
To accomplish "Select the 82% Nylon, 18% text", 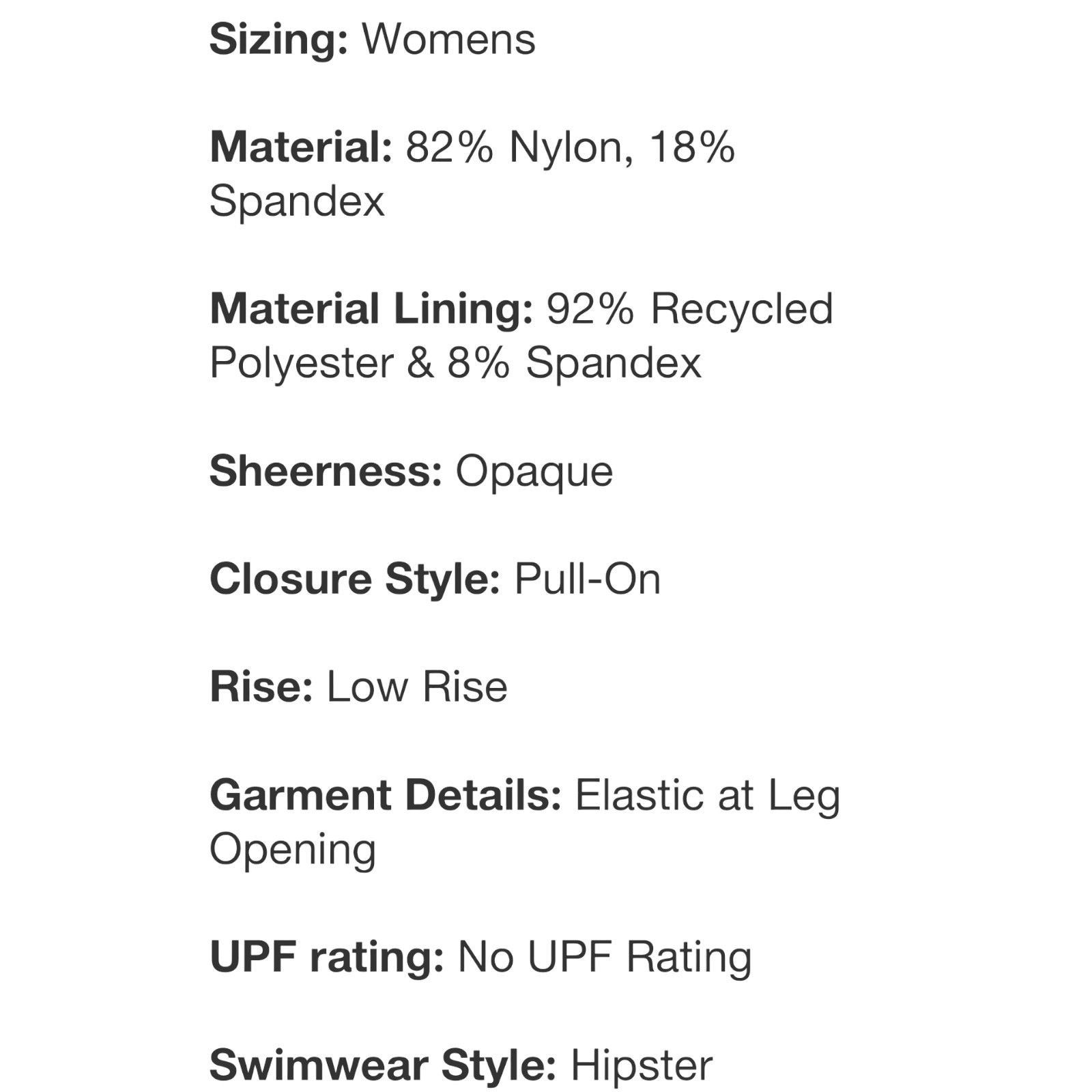I will 571,147.
